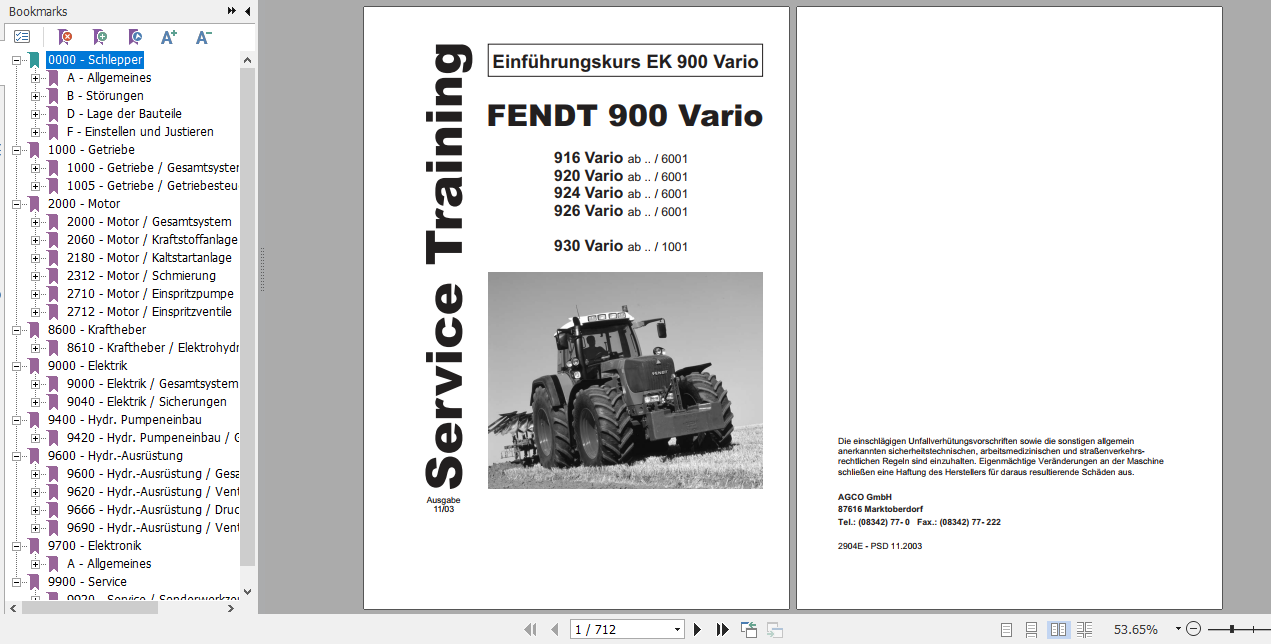
Task: Click the tractor photo on cover page
Action: (x=625, y=380)
